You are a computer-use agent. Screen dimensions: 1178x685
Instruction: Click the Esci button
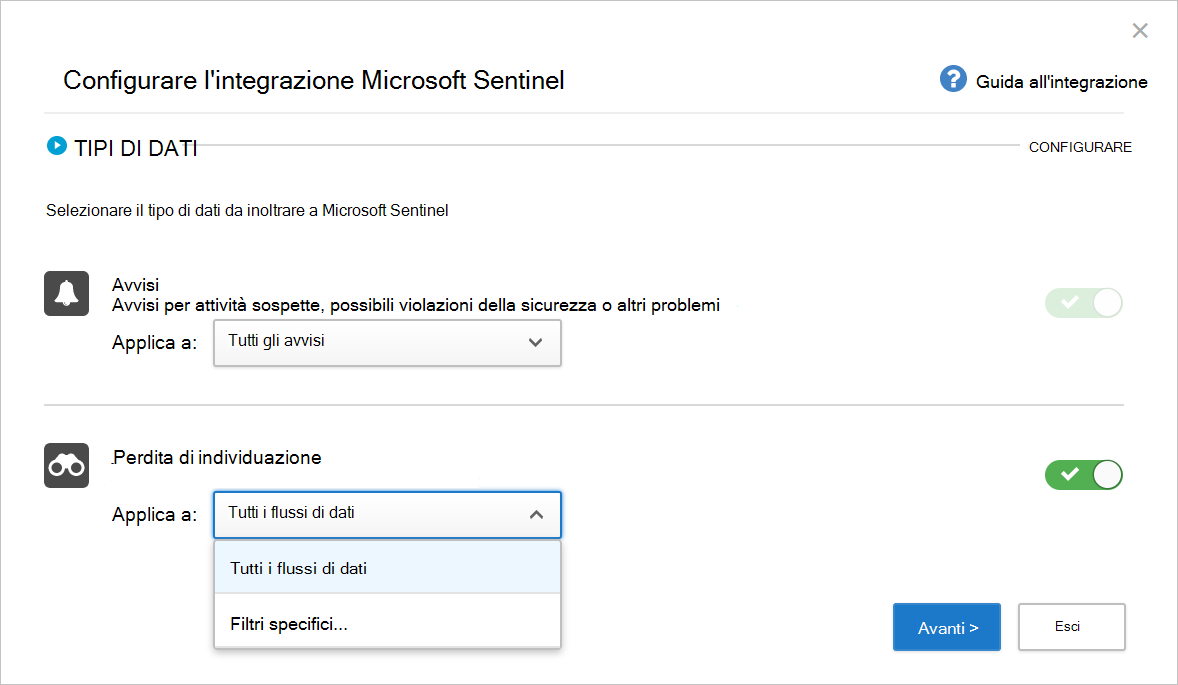(x=1071, y=626)
